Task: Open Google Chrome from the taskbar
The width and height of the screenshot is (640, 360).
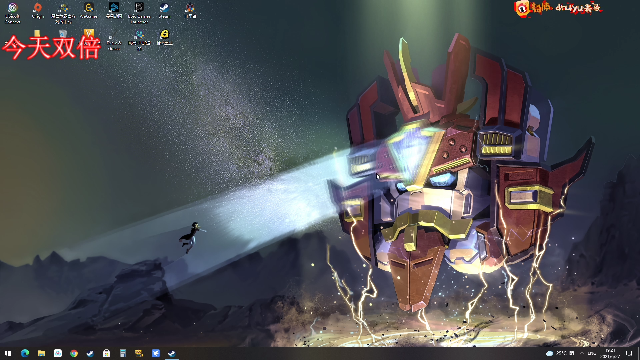Action: click(74, 353)
